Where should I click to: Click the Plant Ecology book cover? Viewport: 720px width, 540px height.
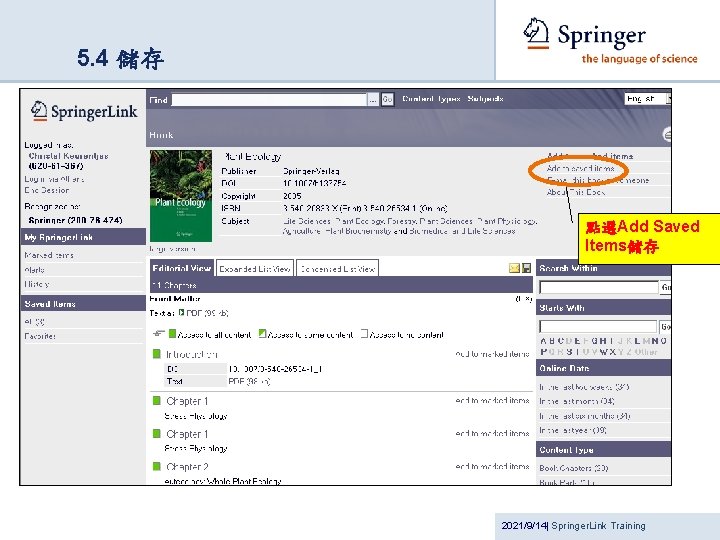click(x=181, y=196)
